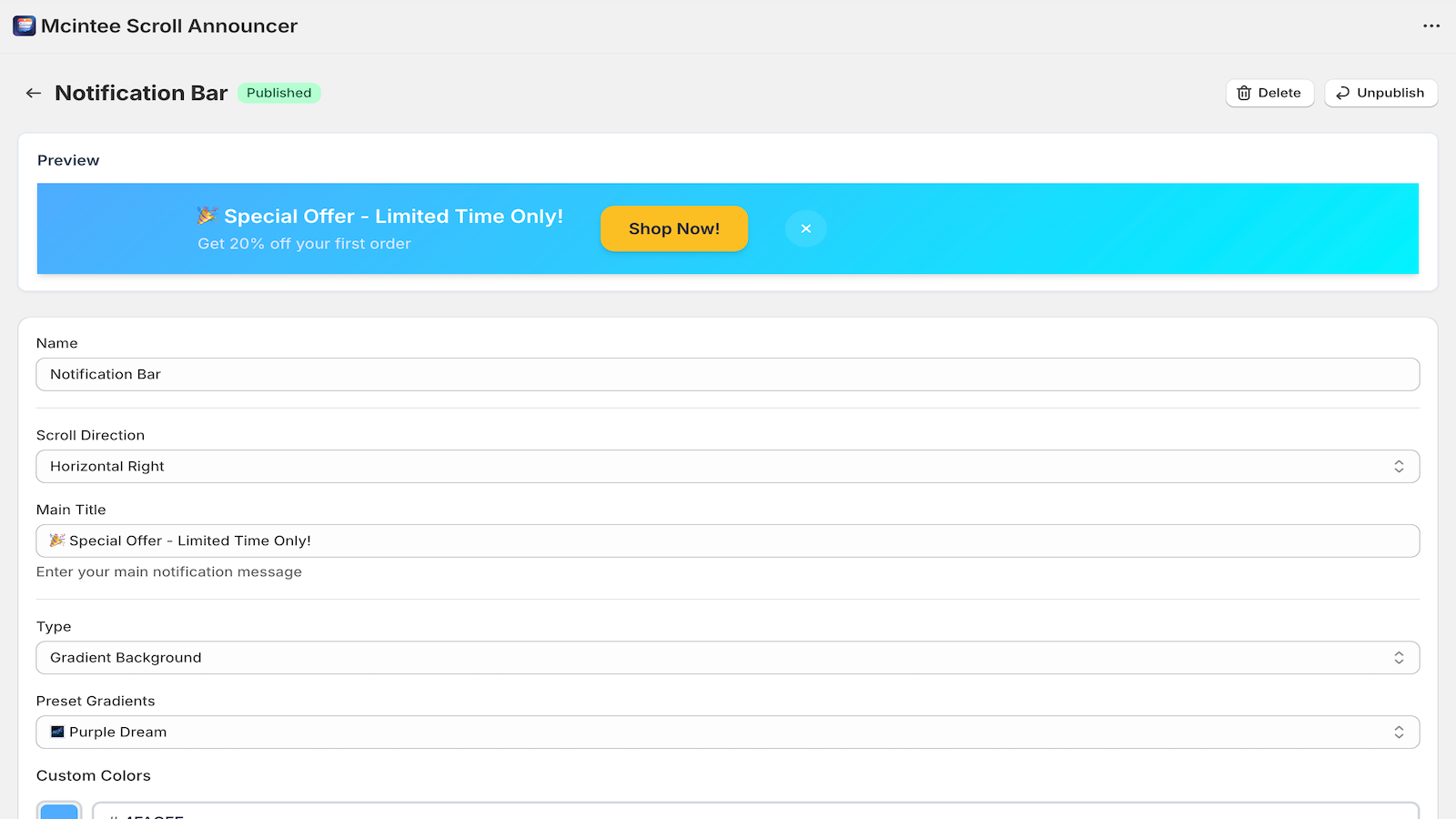Click the trash icon next to Delete
Image resolution: width=1456 pixels, height=819 pixels.
coord(1244,93)
